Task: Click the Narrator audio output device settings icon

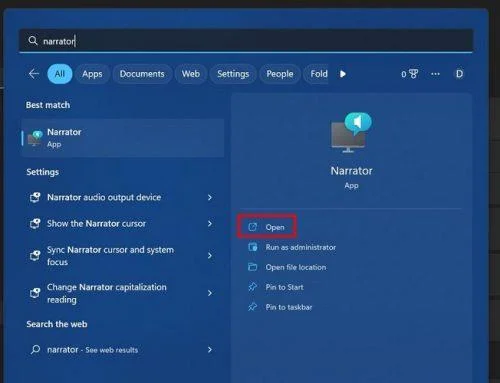Action: (35, 197)
